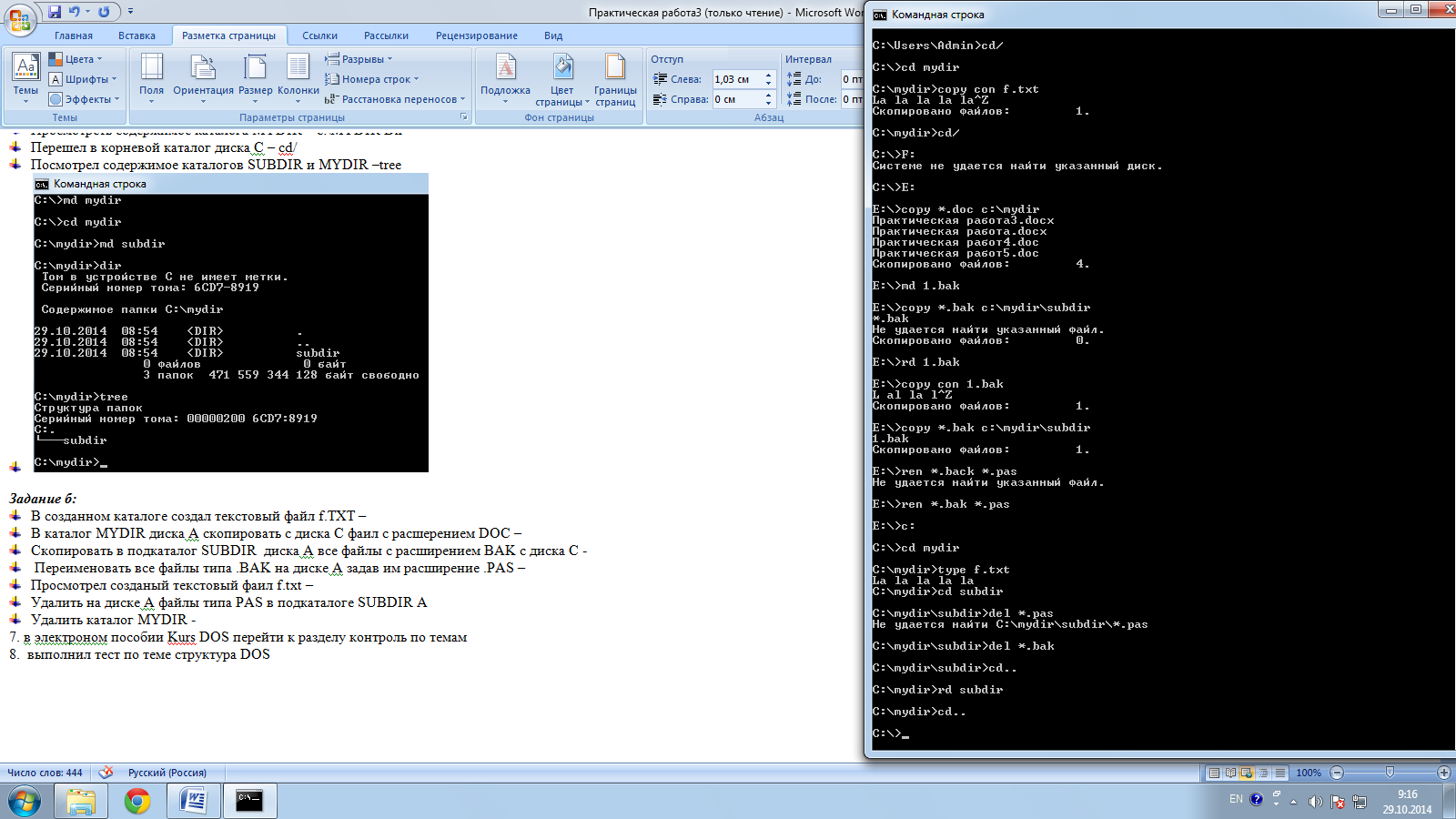Click the misspelled word Kurs in the document
The image size is (1456, 819).
[x=181, y=637]
